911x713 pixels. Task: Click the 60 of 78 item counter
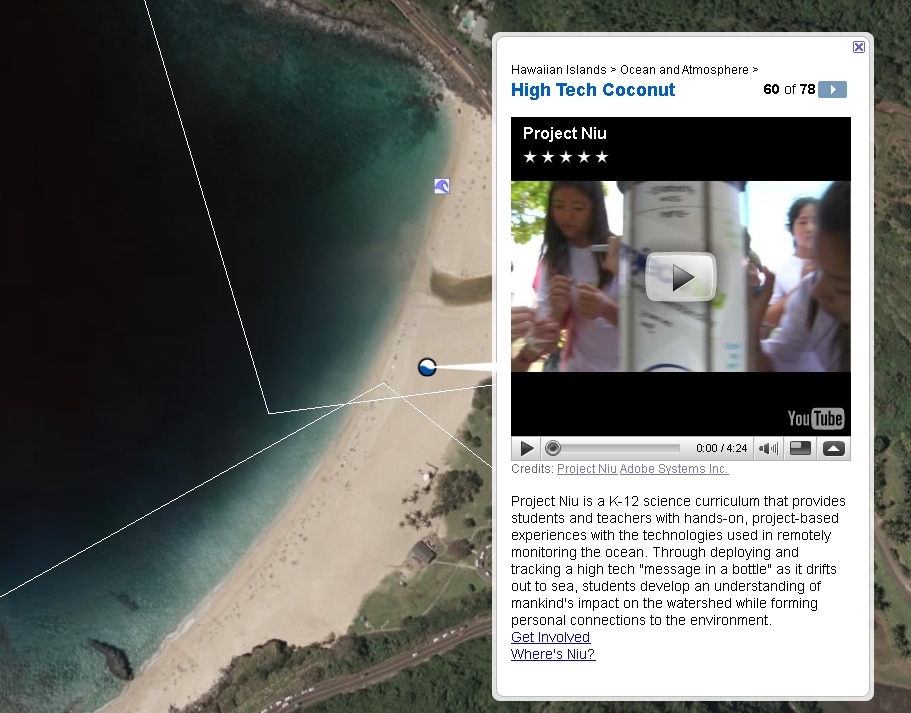789,89
